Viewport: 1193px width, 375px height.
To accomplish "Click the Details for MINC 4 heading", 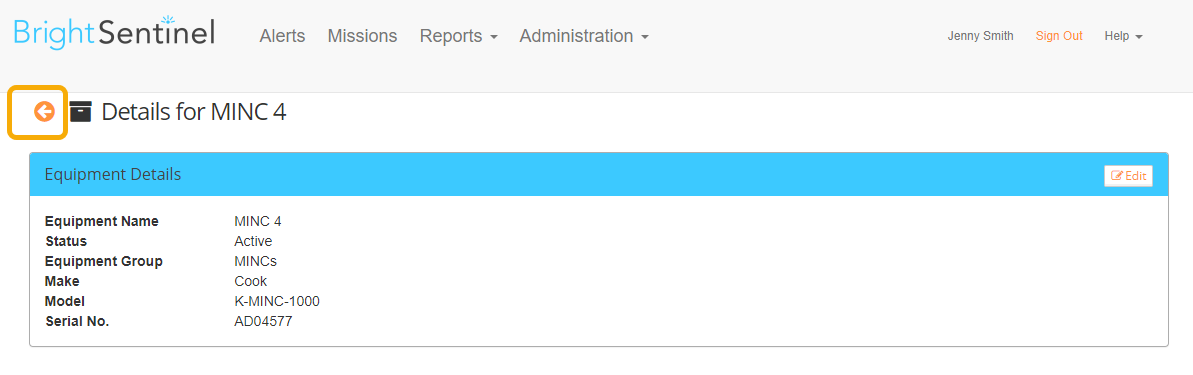I will 194,112.
